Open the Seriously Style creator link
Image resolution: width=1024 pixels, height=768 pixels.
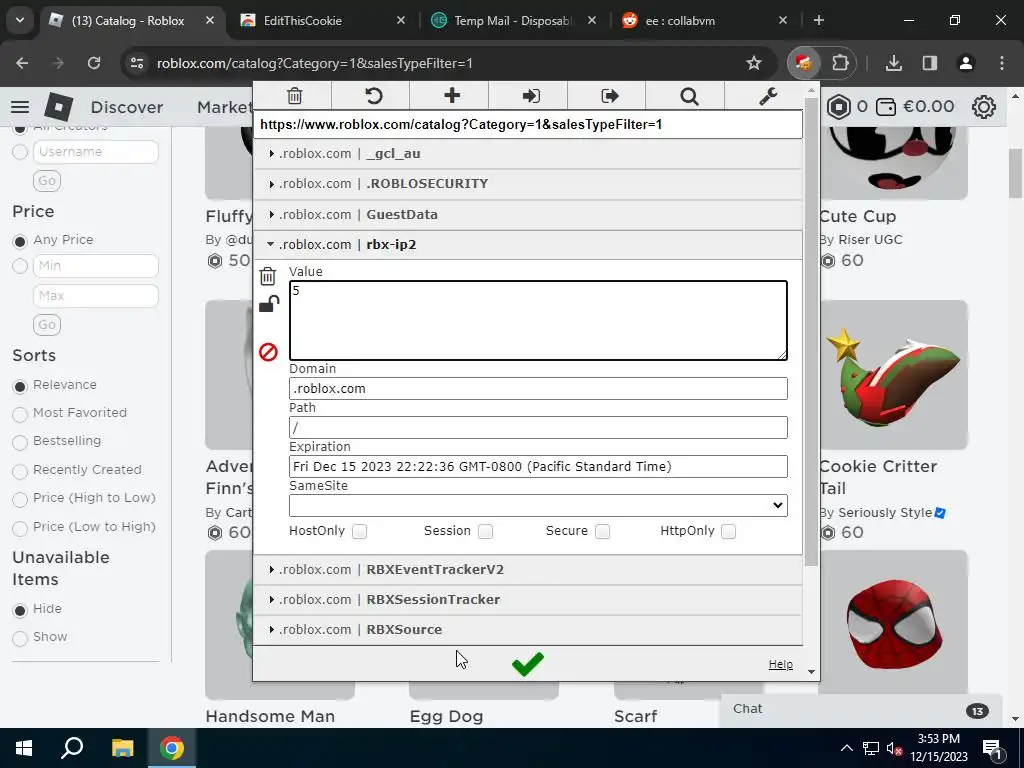(885, 513)
